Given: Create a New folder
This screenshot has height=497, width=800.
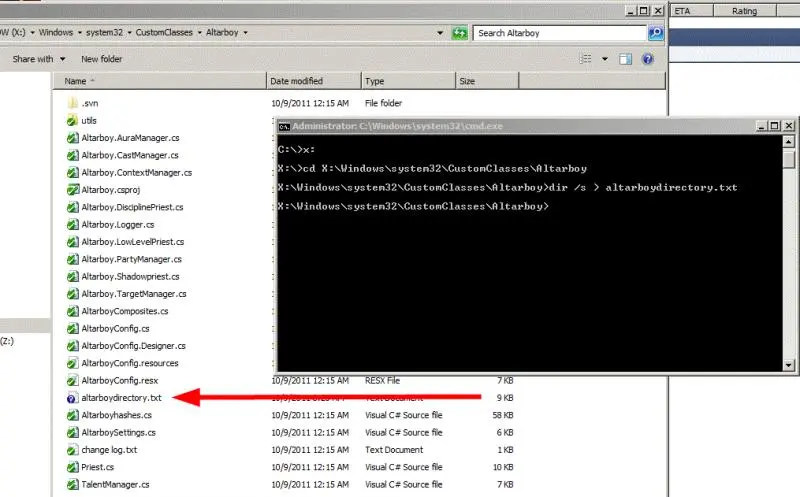Looking at the screenshot, I should pos(103,59).
